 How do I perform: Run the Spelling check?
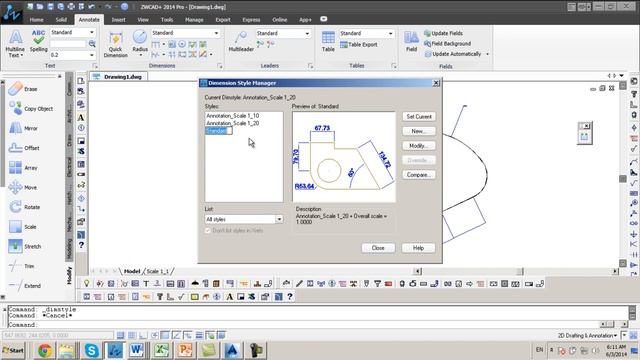(38, 41)
